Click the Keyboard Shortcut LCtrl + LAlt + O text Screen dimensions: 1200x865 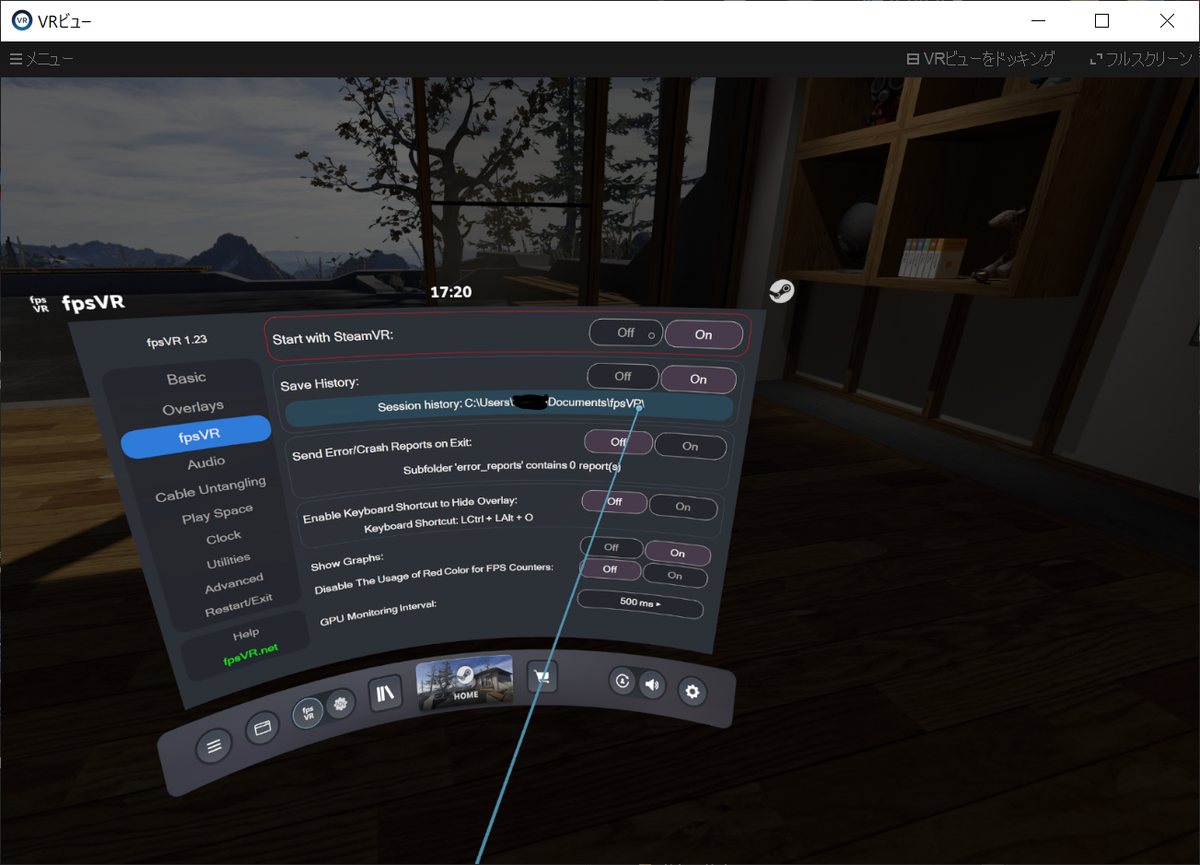pos(448,522)
